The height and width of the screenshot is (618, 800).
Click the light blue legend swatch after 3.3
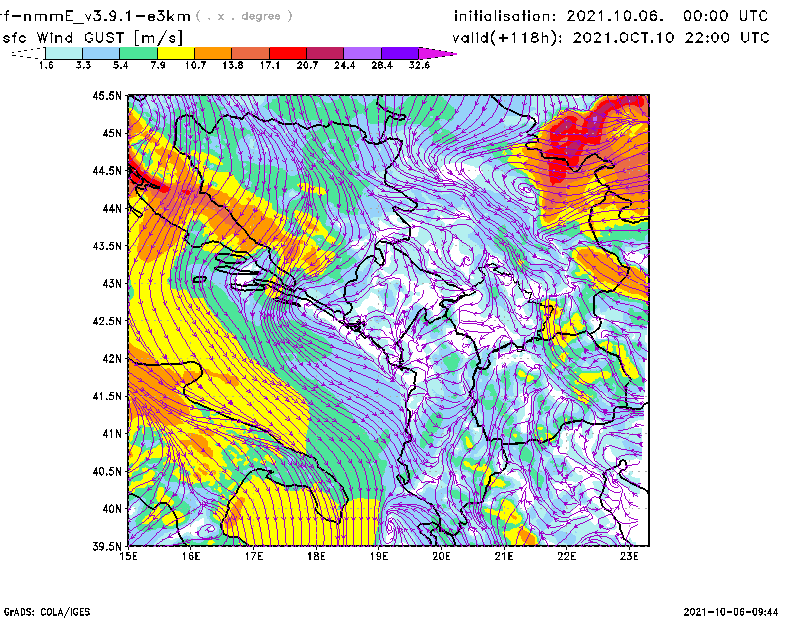(101, 53)
